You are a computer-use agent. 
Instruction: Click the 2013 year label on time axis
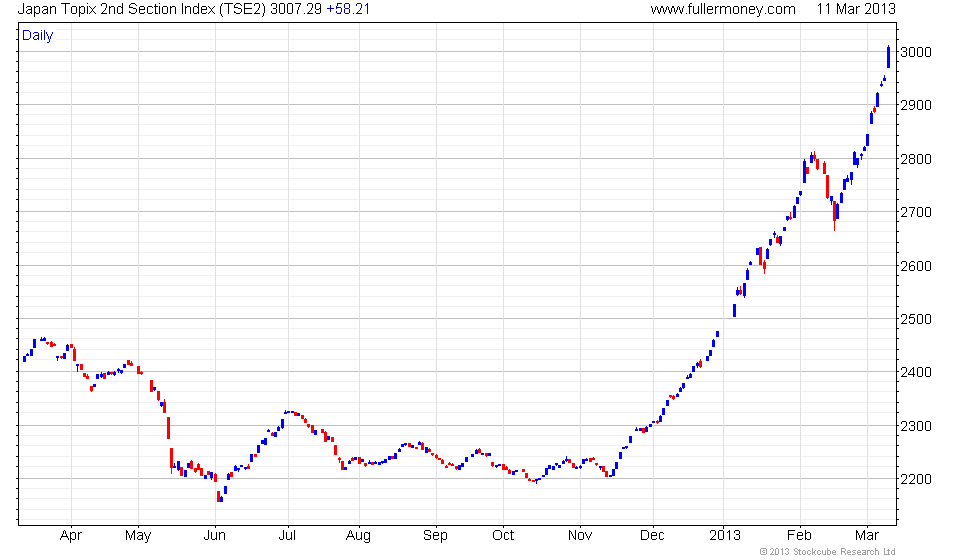pyautogui.click(x=725, y=536)
